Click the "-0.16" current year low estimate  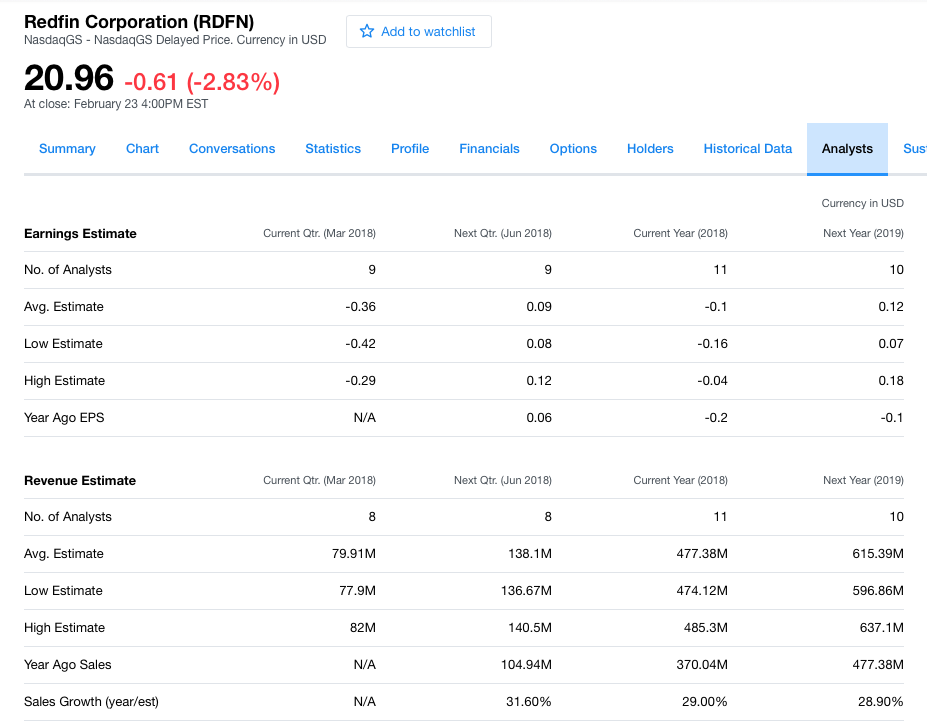[x=712, y=343]
